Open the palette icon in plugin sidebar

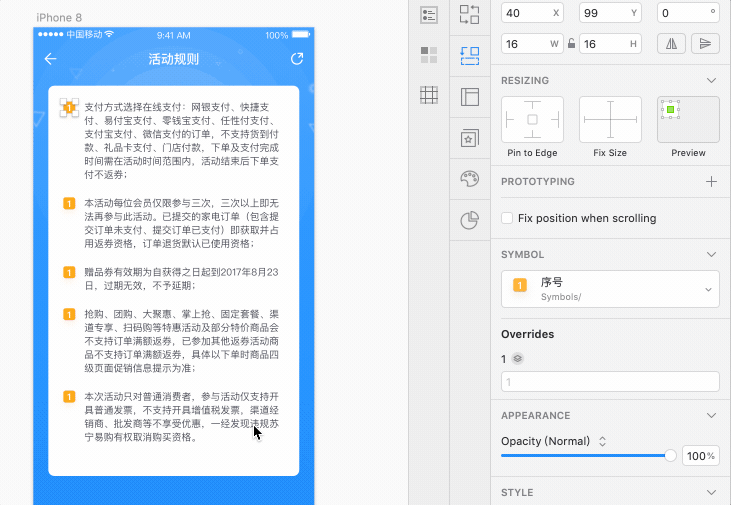click(469, 179)
